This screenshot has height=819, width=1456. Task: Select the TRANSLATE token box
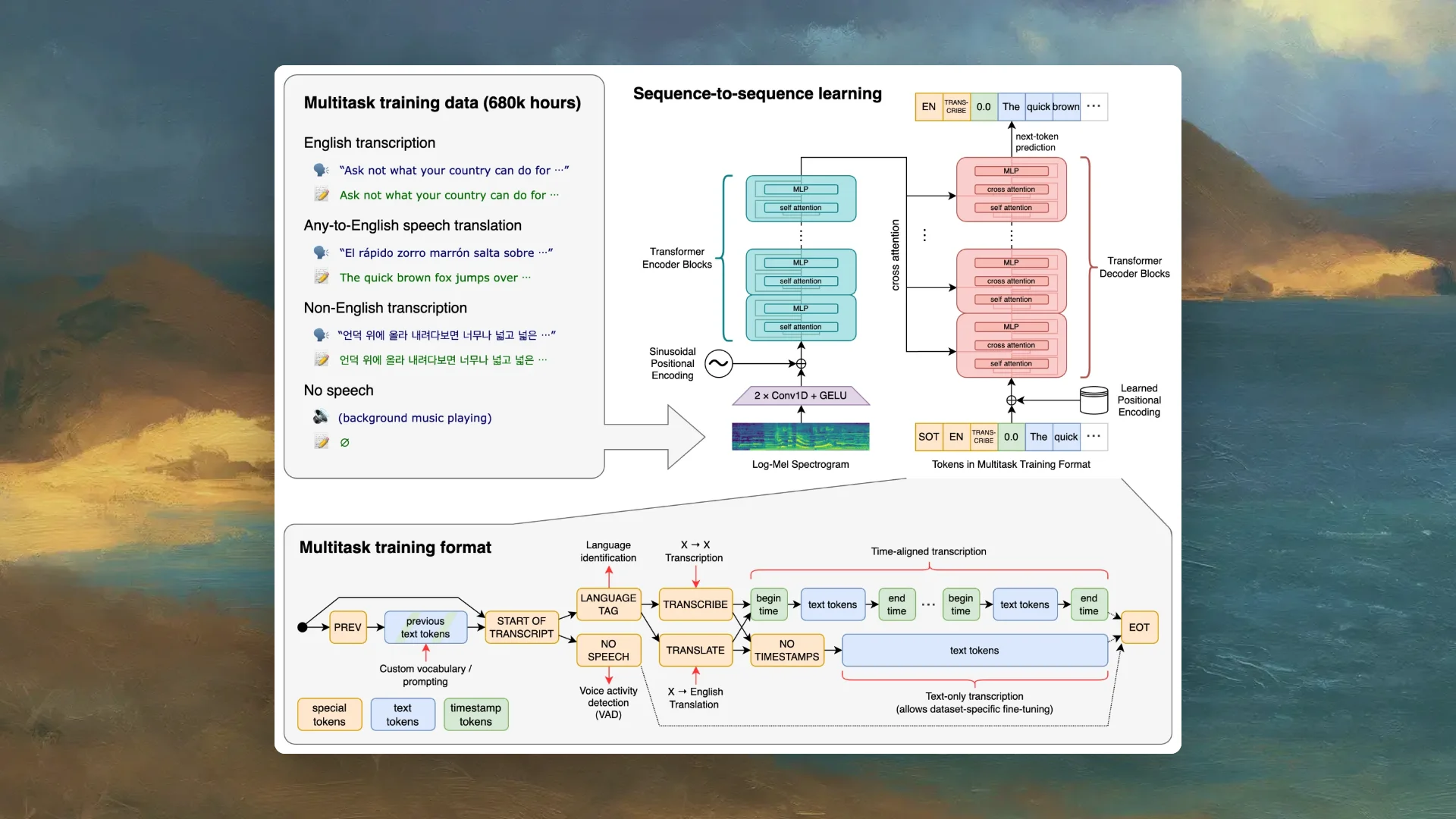coord(695,650)
